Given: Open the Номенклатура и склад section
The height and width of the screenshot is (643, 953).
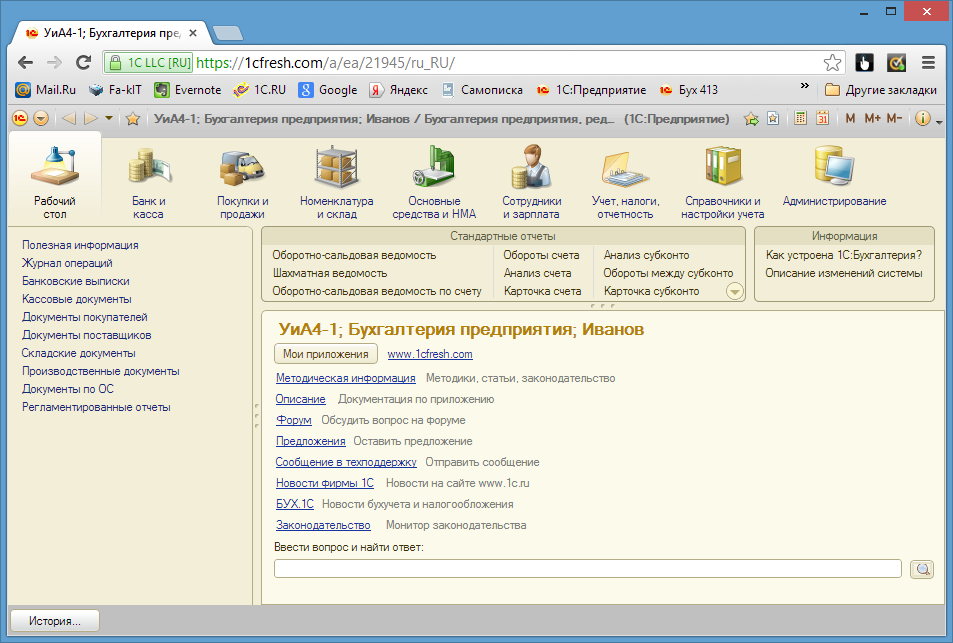Looking at the screenshot, I should 336,181.
